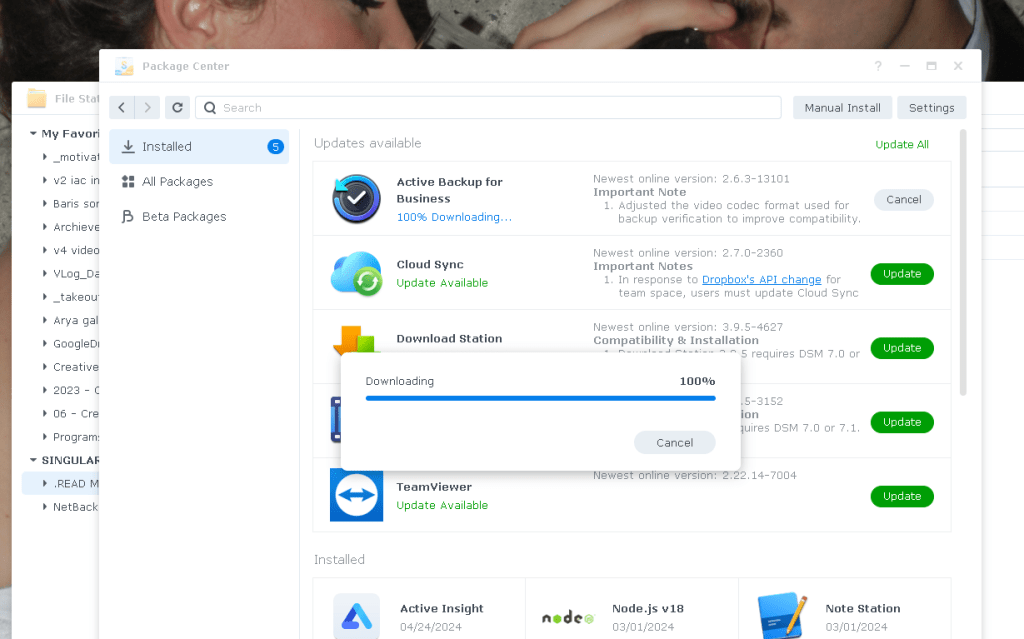Open Manual Install
Image resolution: width=1024 pixels, height=639 pixels.
pyautogui.click(x=842, y=108)
